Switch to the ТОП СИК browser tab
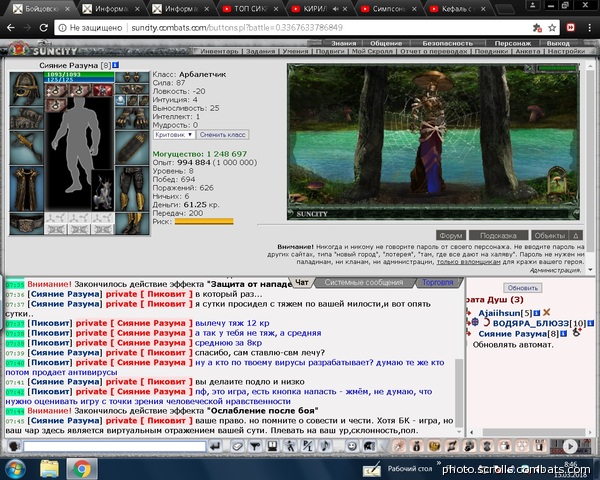Screen dimensions: 600x480 [x=251, y=9]
